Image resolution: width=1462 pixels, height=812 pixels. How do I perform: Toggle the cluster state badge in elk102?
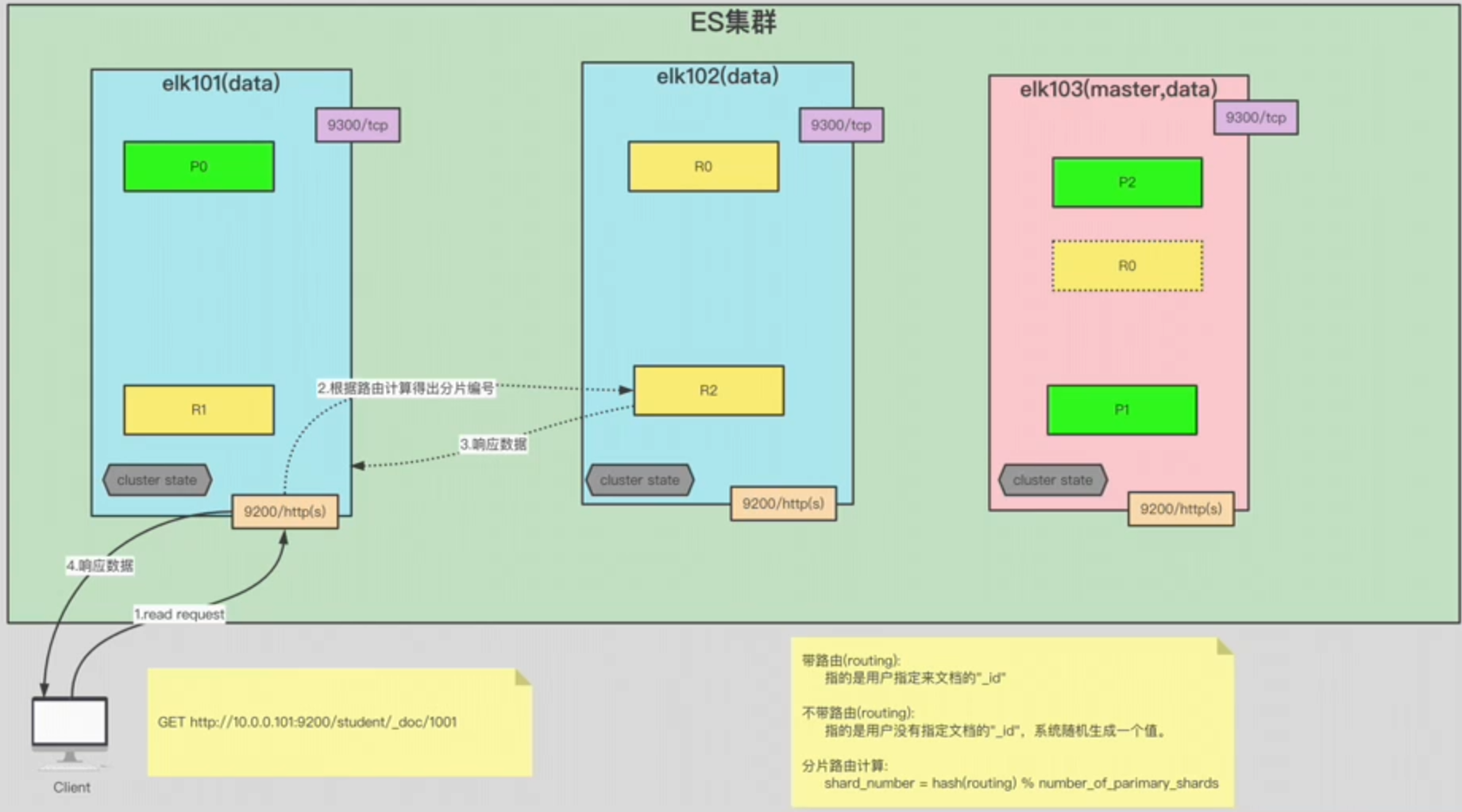point(639,480)
